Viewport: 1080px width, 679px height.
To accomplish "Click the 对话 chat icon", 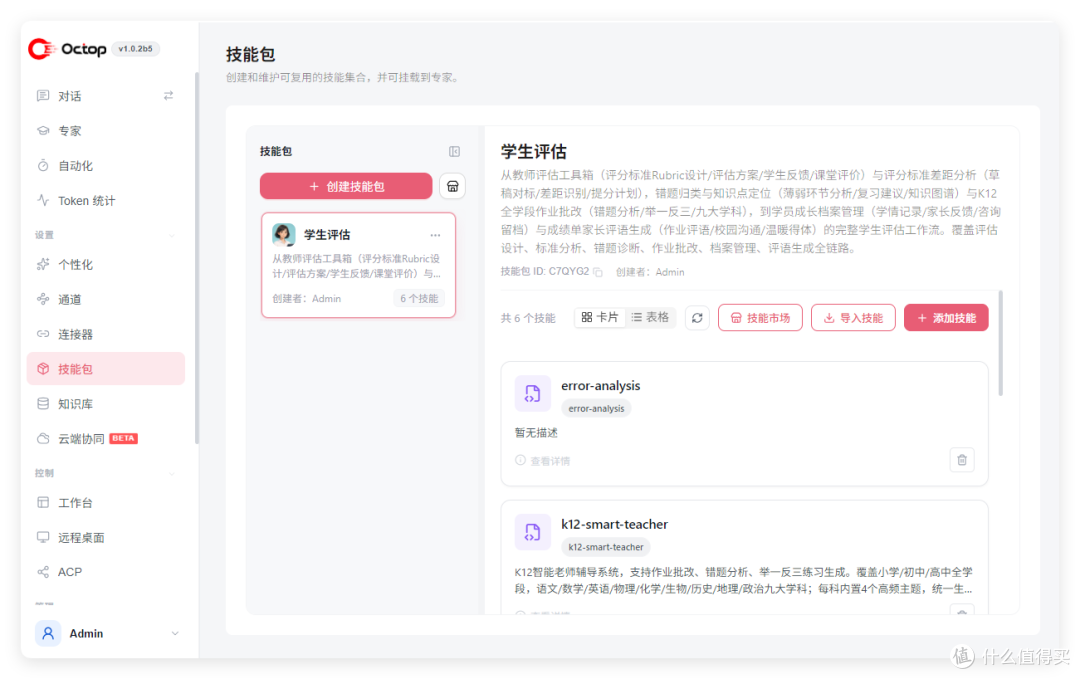I will click(43, 96).
